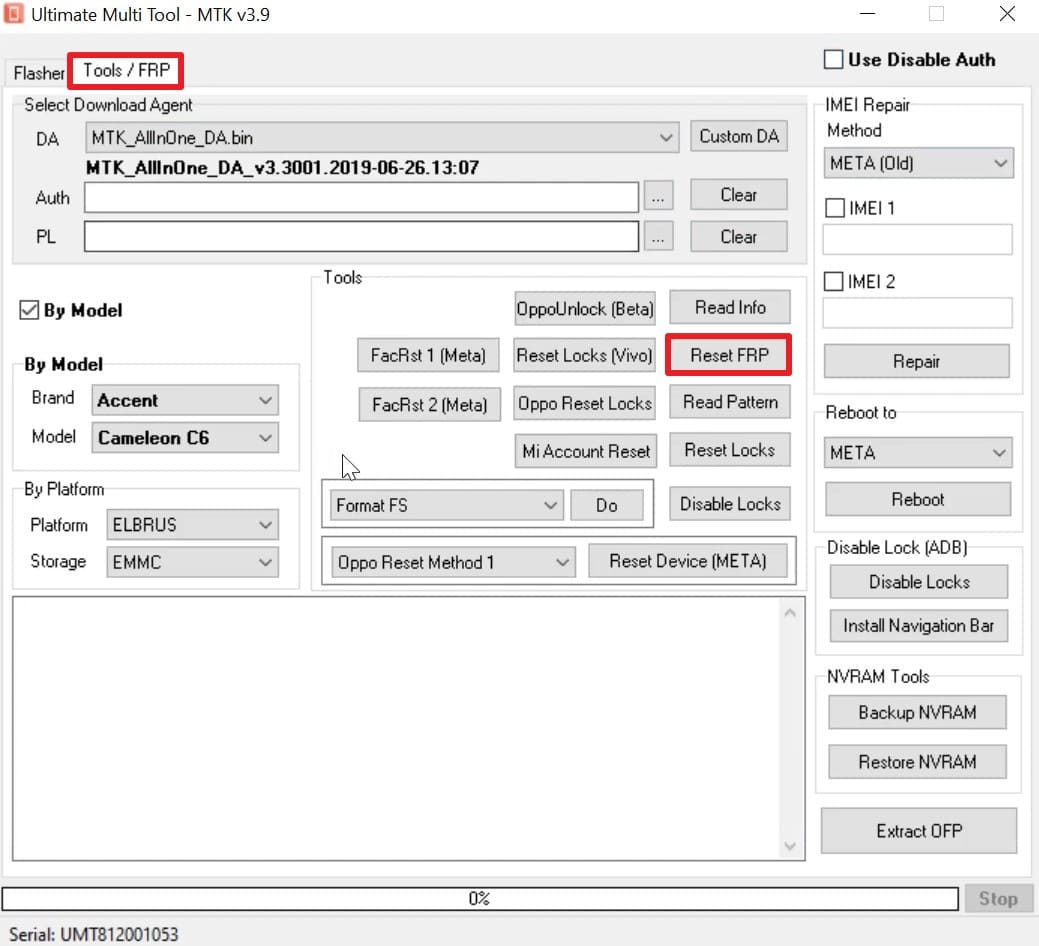Open the Brand dropdown showing Accent
1039x946 pixels.
185,400
